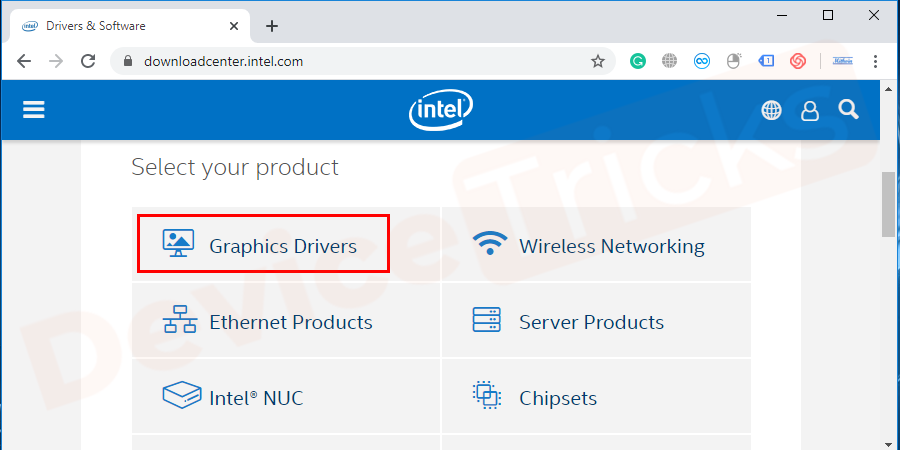Reload the current page
This screenshot has height=450, width=900.
(x=88, y=61)
